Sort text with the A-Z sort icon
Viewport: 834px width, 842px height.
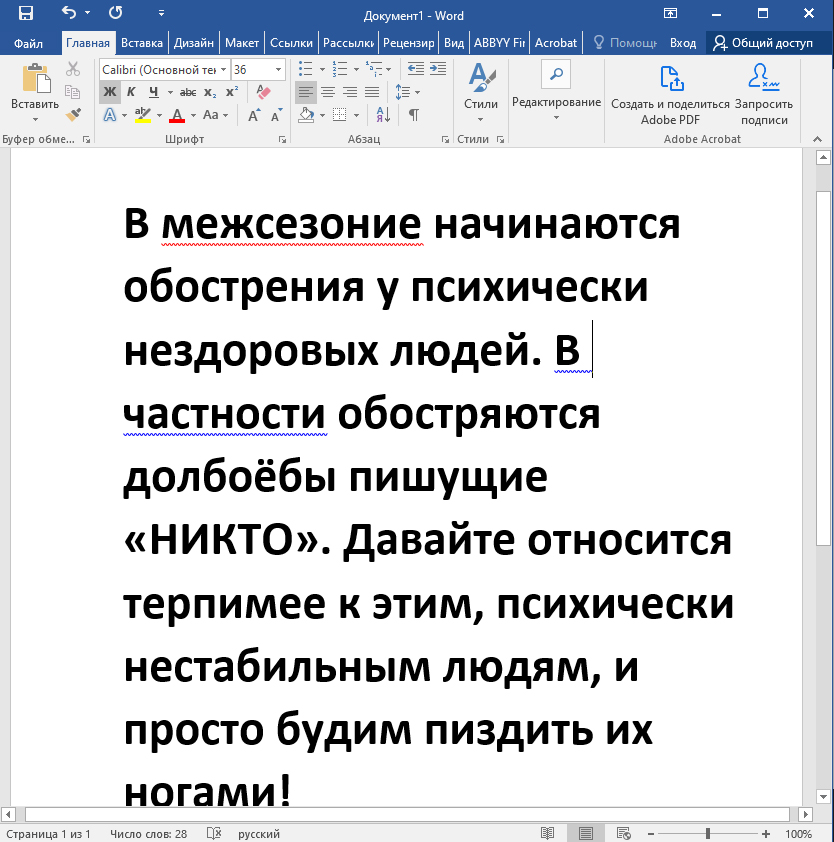383,114
